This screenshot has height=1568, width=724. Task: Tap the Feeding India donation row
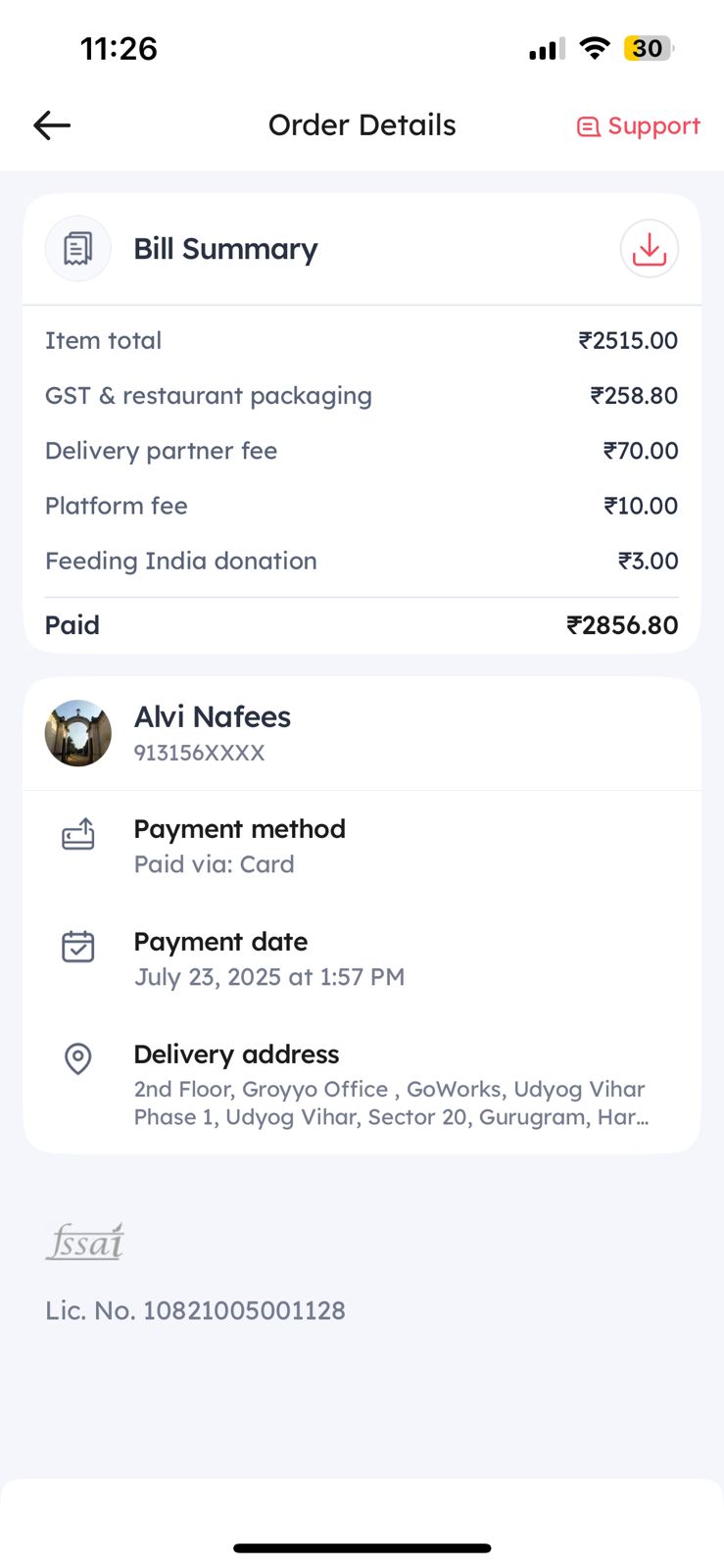pos(362,562)
